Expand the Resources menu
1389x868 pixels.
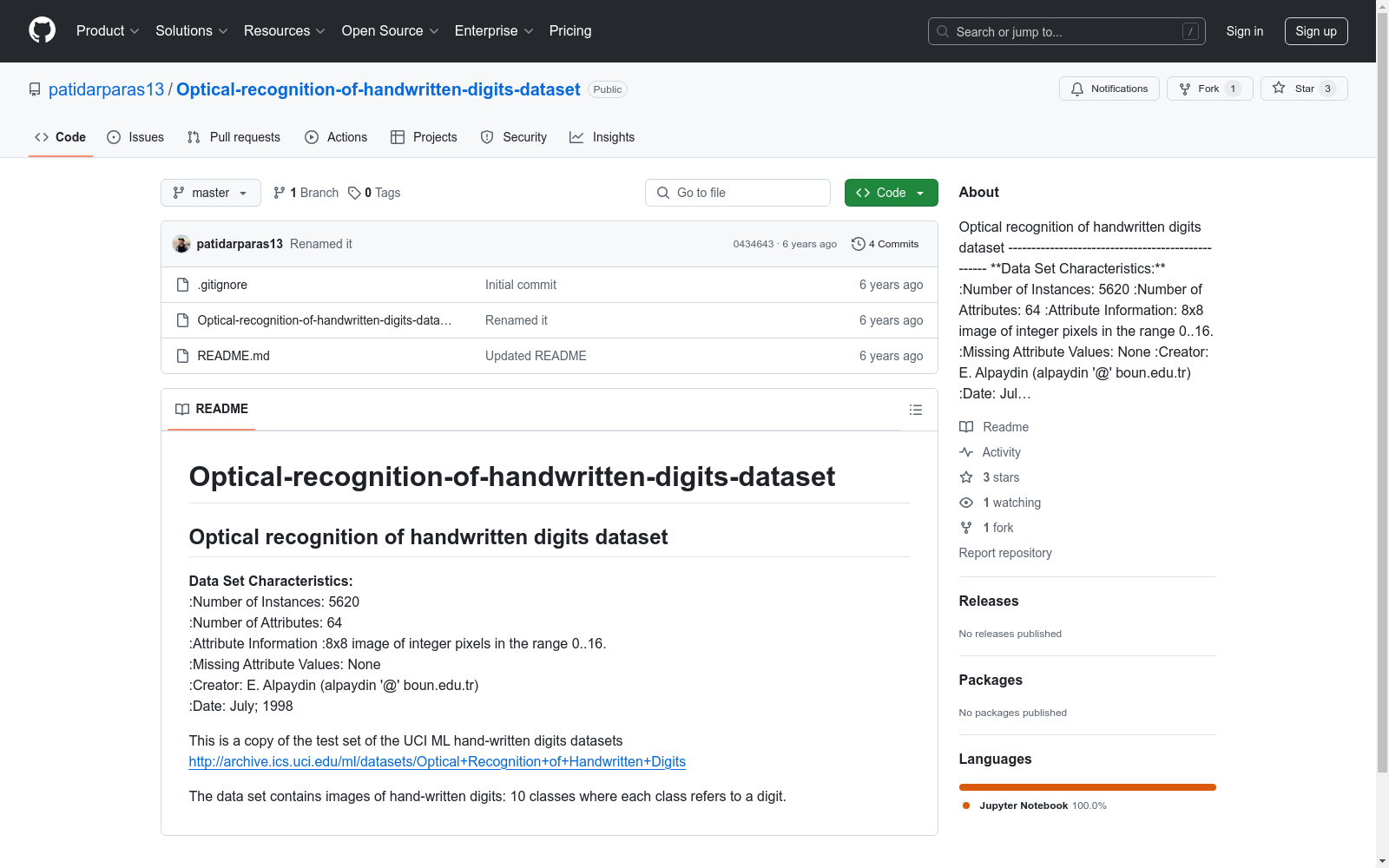click(x=285, y=30)
